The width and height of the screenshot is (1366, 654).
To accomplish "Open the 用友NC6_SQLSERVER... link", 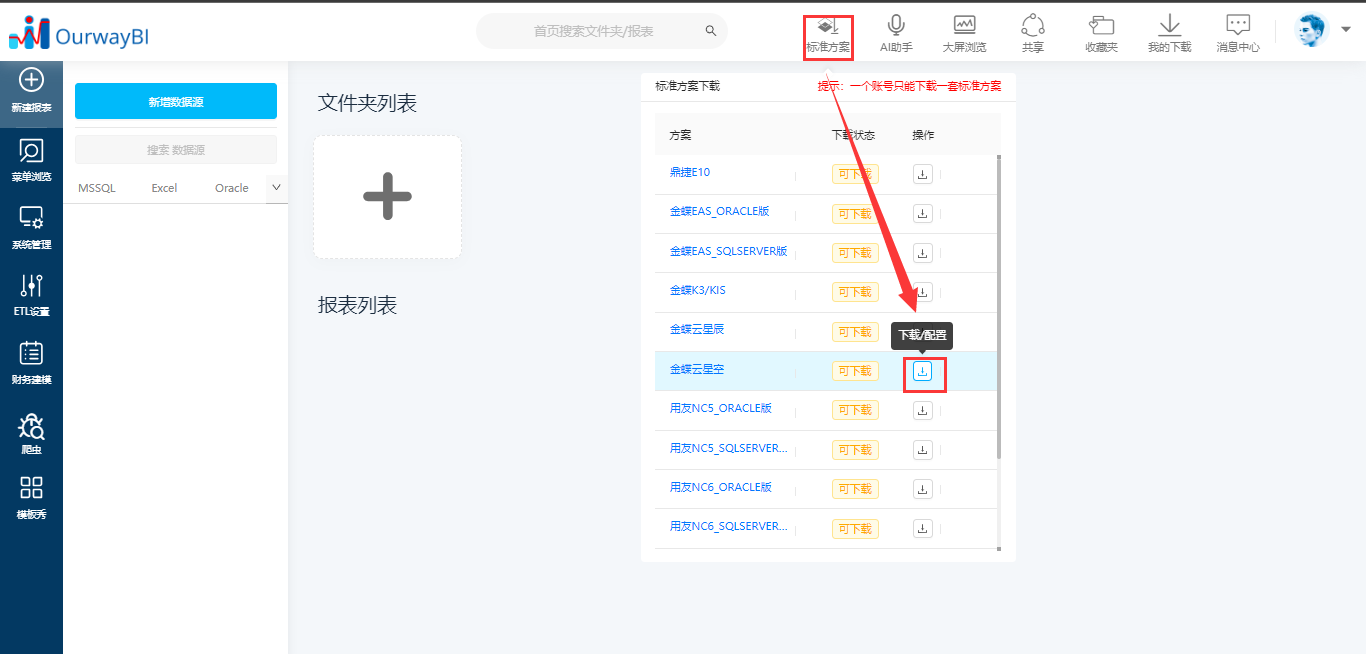I will (x=728, y=526).
